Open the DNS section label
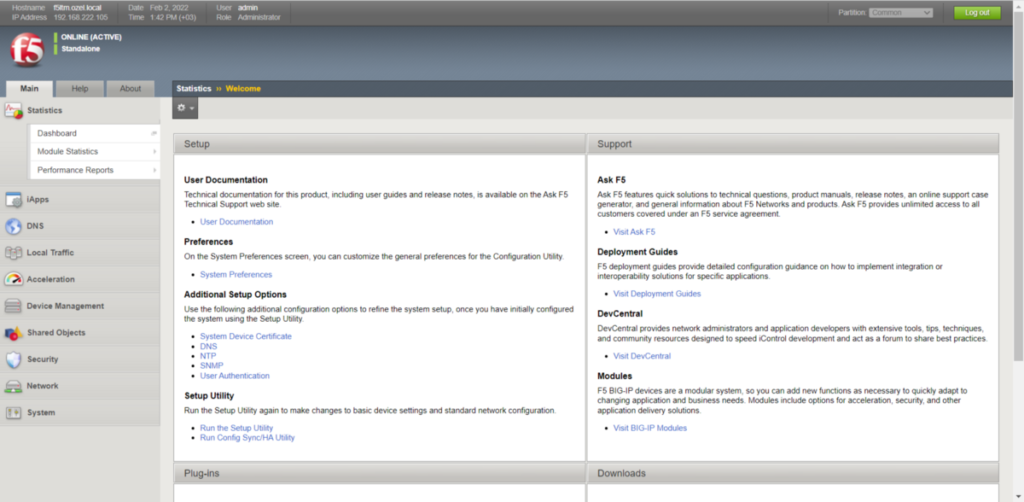Image resolution: width=1024 pixels, height=502 pixels. tap(35, 227)
